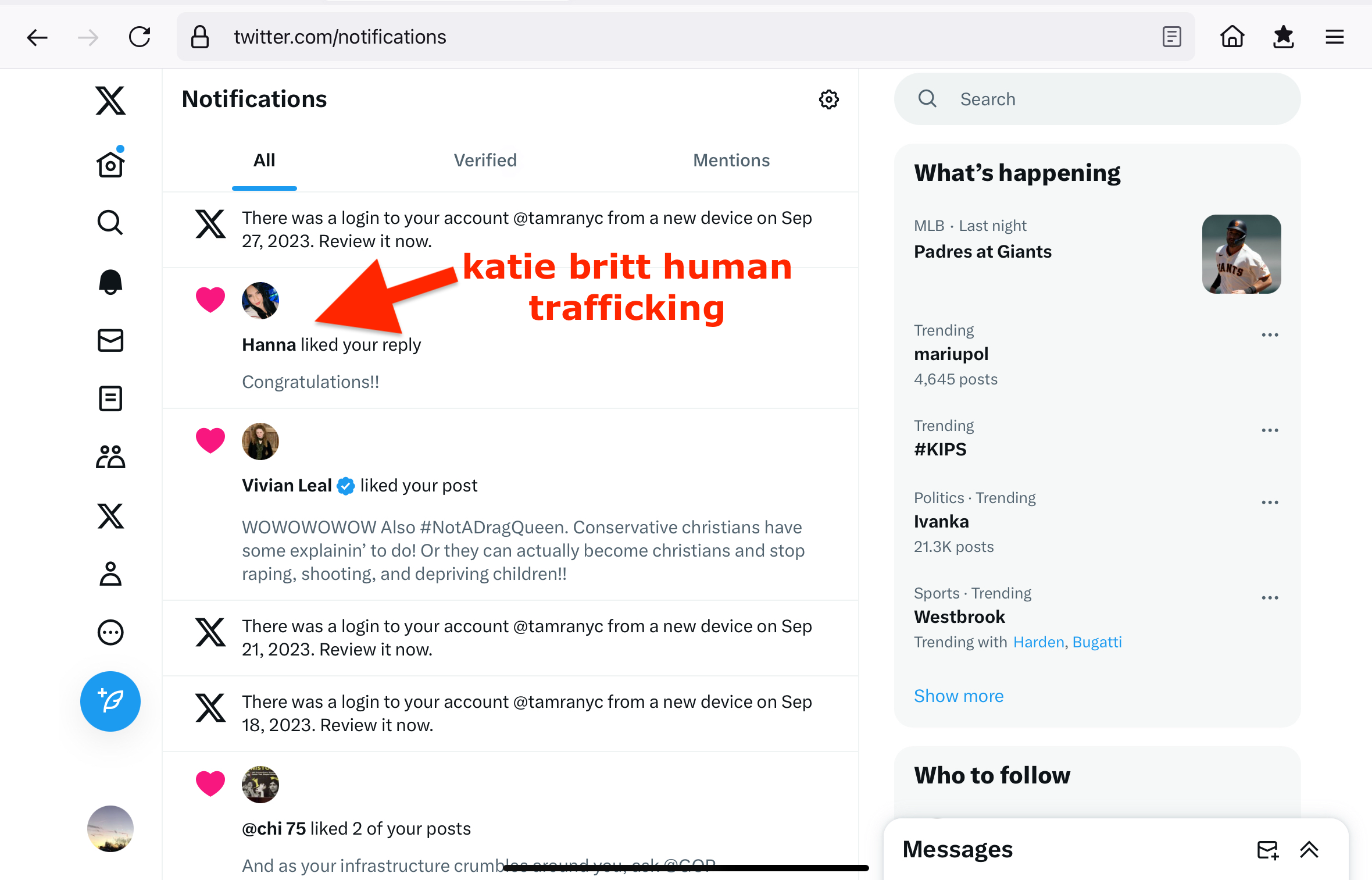The width and height of the screenshot is (1372, 880).
Task: Click the Harden trending link
Action: click(1038, 642)
